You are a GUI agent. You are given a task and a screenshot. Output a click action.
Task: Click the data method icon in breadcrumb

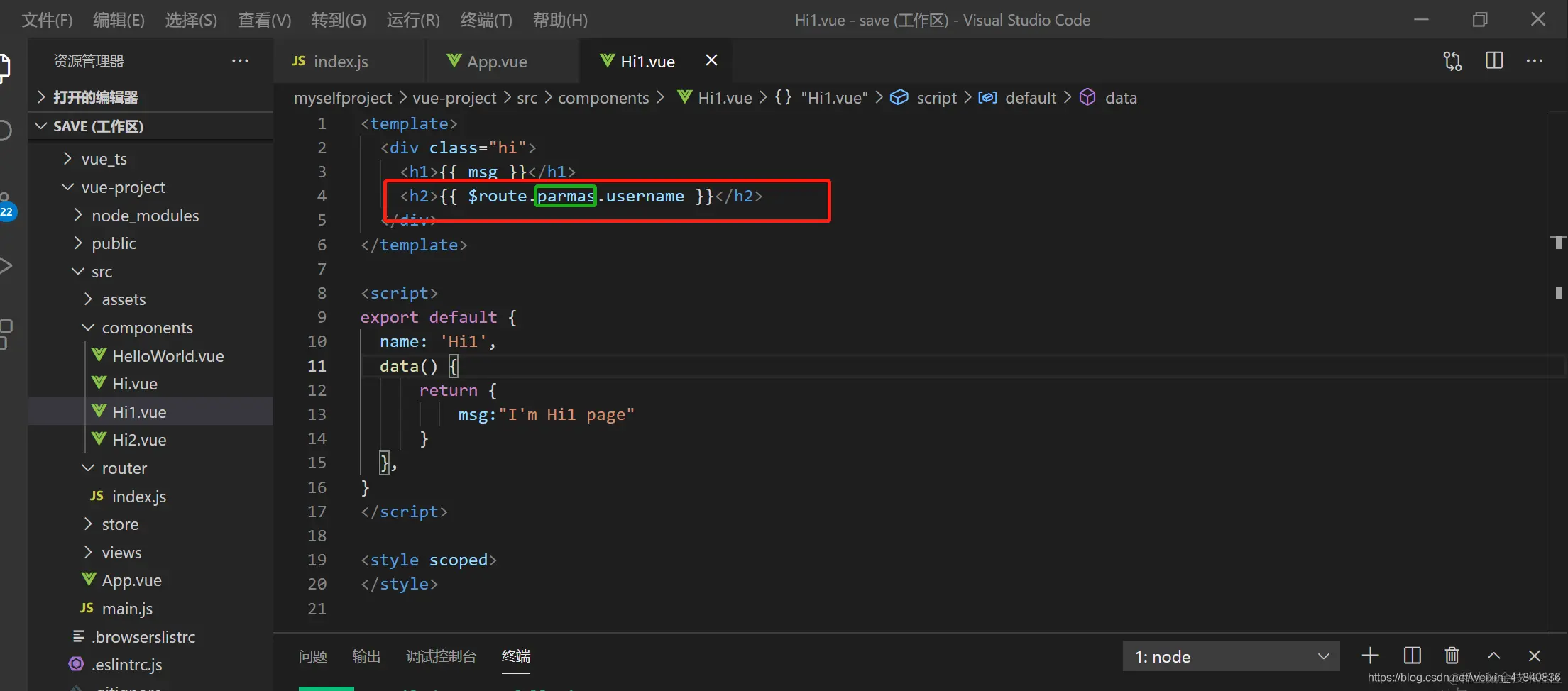coord(1087,97)
